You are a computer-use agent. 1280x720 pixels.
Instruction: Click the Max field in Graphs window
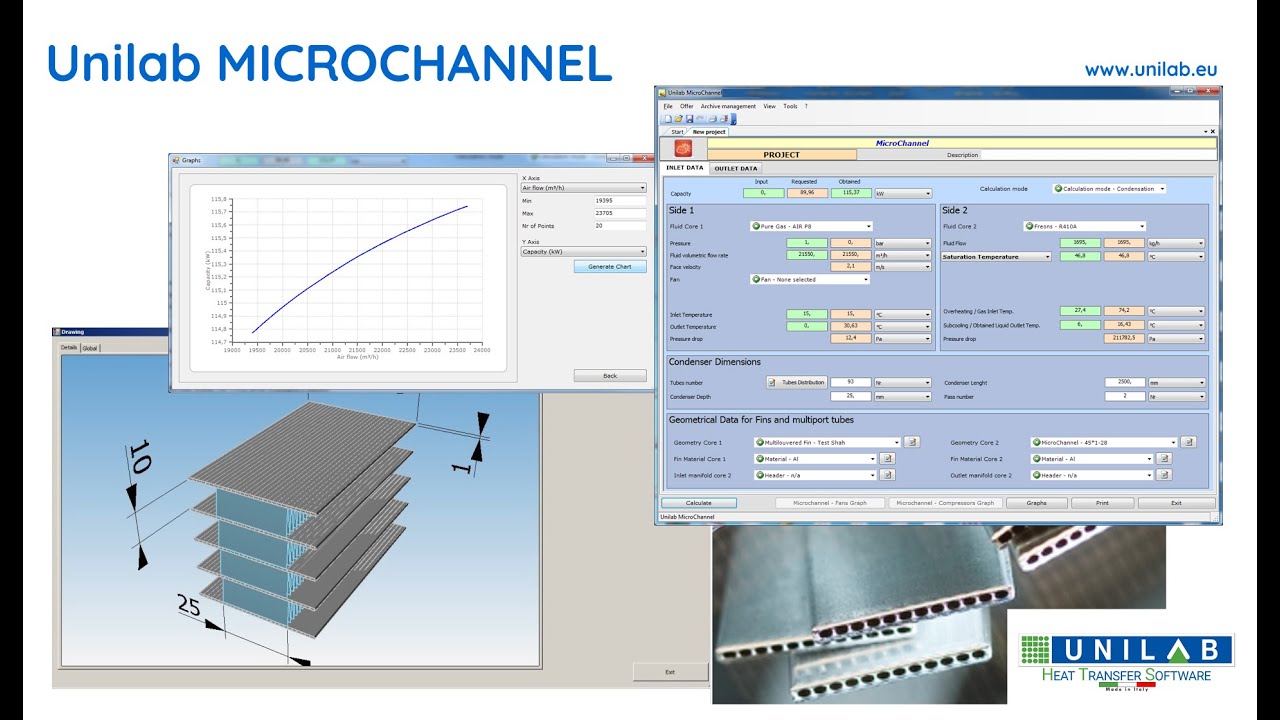[x=620, y=213]
